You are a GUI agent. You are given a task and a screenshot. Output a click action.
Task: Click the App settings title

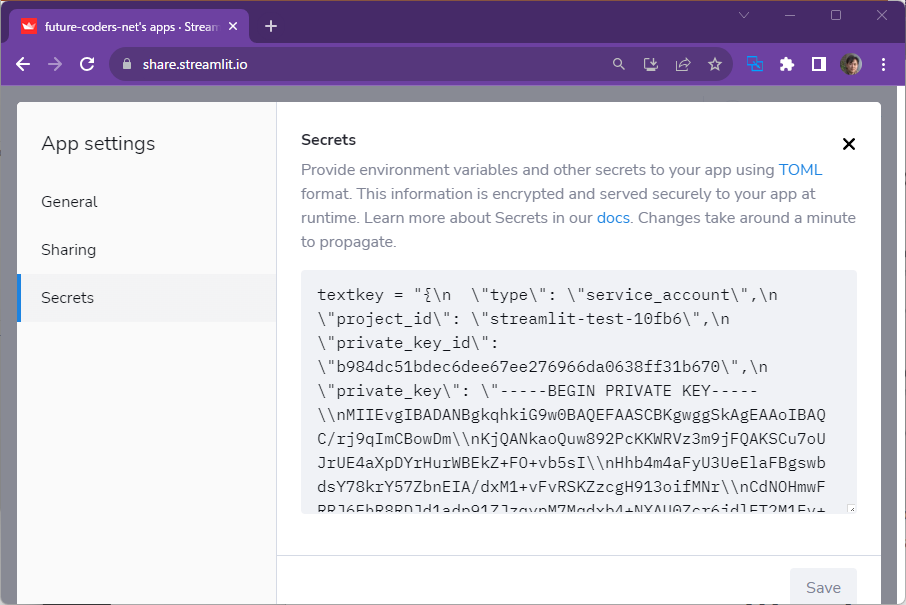98,143
